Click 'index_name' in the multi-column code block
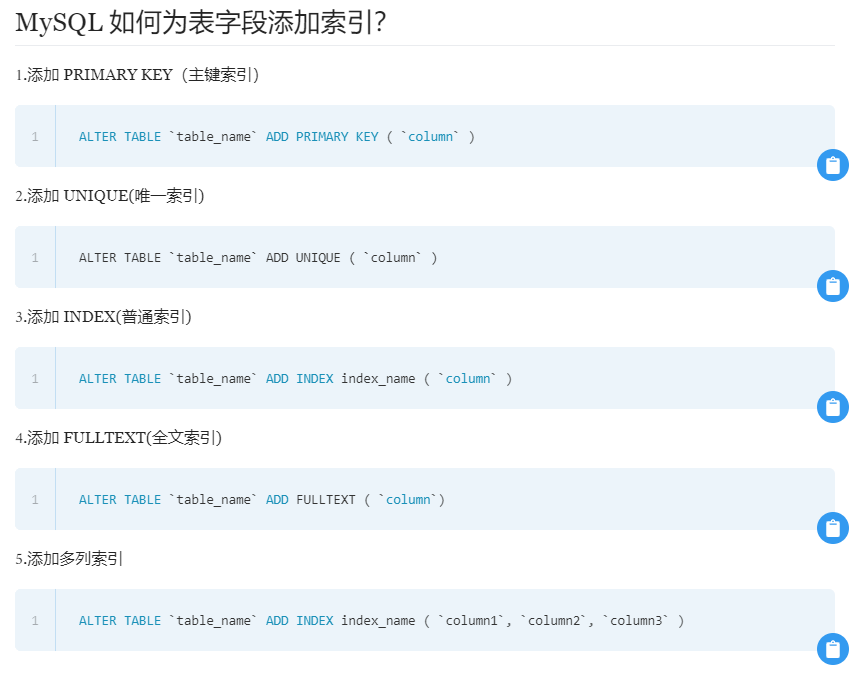Screen dimensions: 860x690 tap(378, 621)
